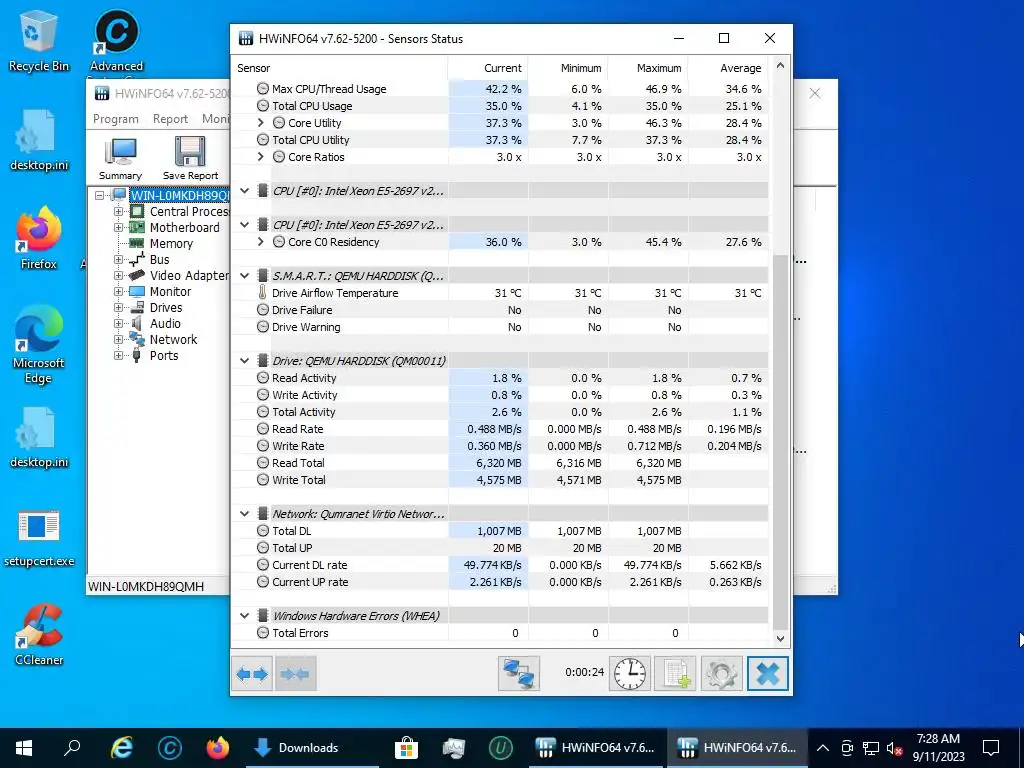Select the Max CPU/Thread Usage row

point(500,89)
